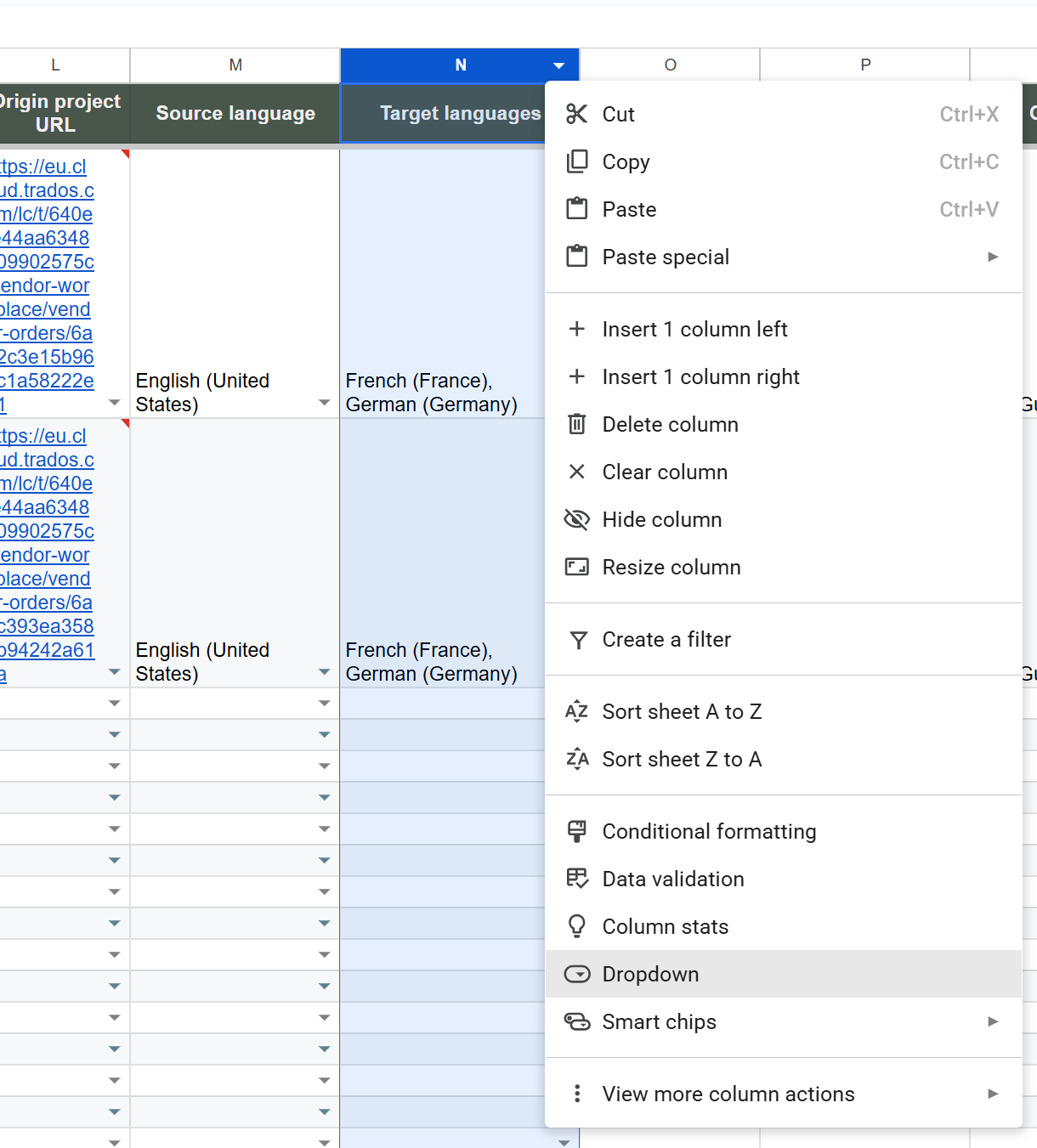Viewport: 1037px width, 1148px height.
Task: Click the paint roller Conditional formatting icon
Action: [x=577, y=831]
